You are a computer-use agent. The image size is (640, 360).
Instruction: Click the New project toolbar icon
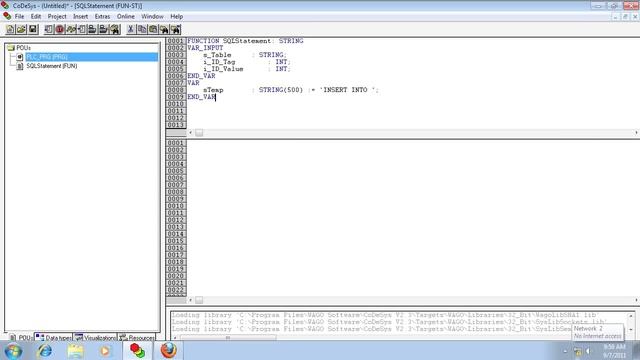click(10, 29)
